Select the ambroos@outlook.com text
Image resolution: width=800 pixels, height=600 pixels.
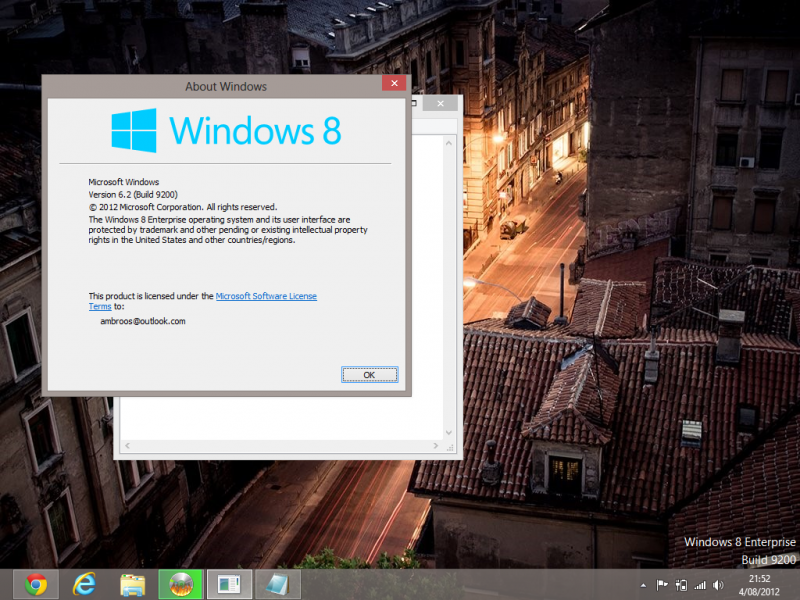(143, 321)
